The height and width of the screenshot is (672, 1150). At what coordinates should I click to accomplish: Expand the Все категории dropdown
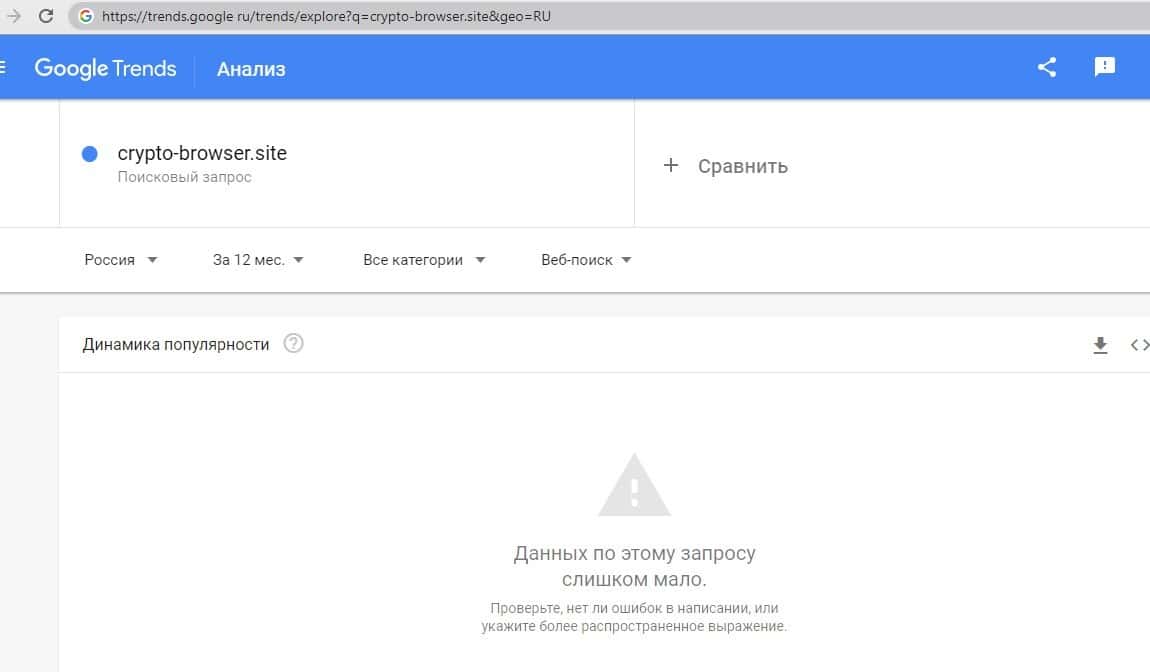click(424, 260)
